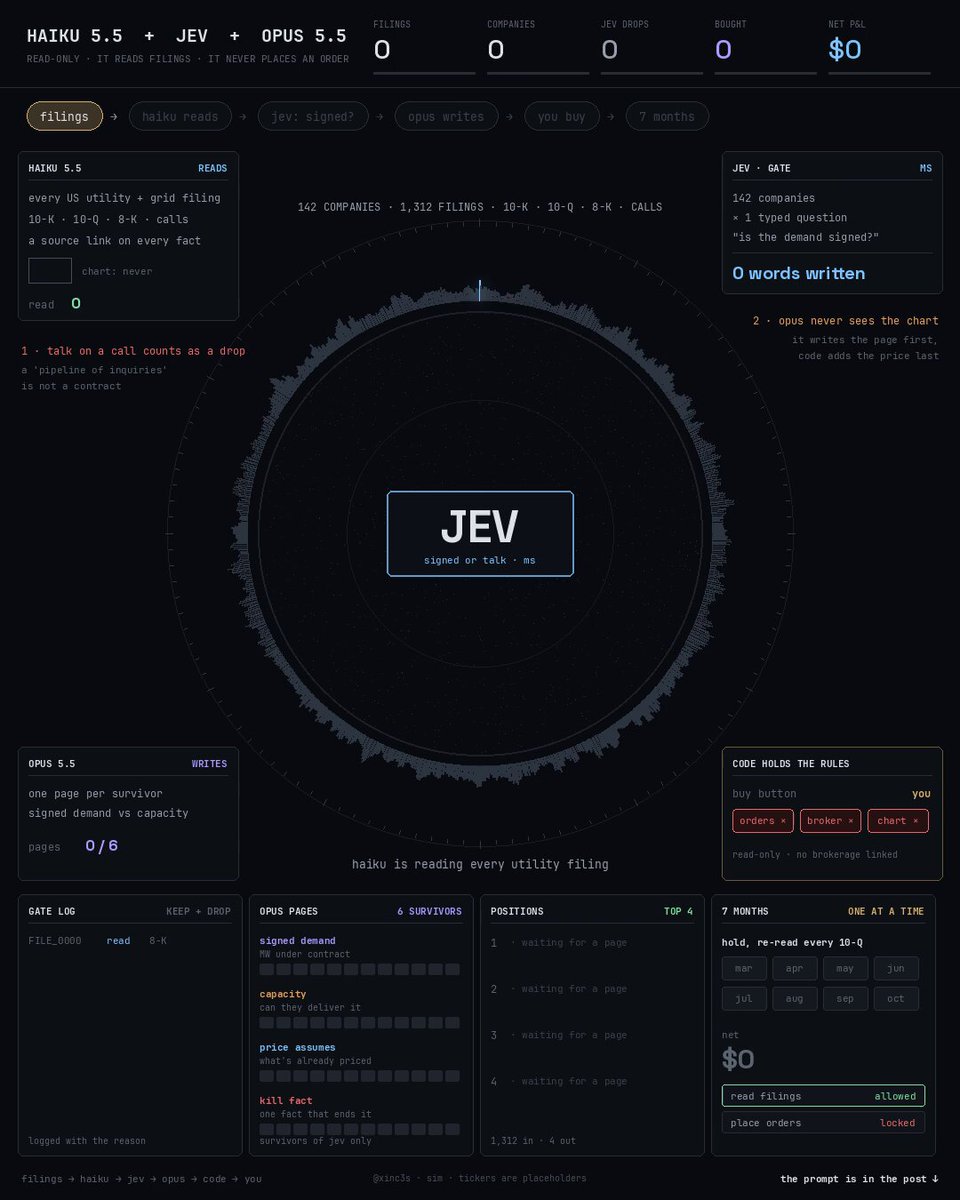Click the capacity progress squares

pyautogui.click(x=360, y=1022)
